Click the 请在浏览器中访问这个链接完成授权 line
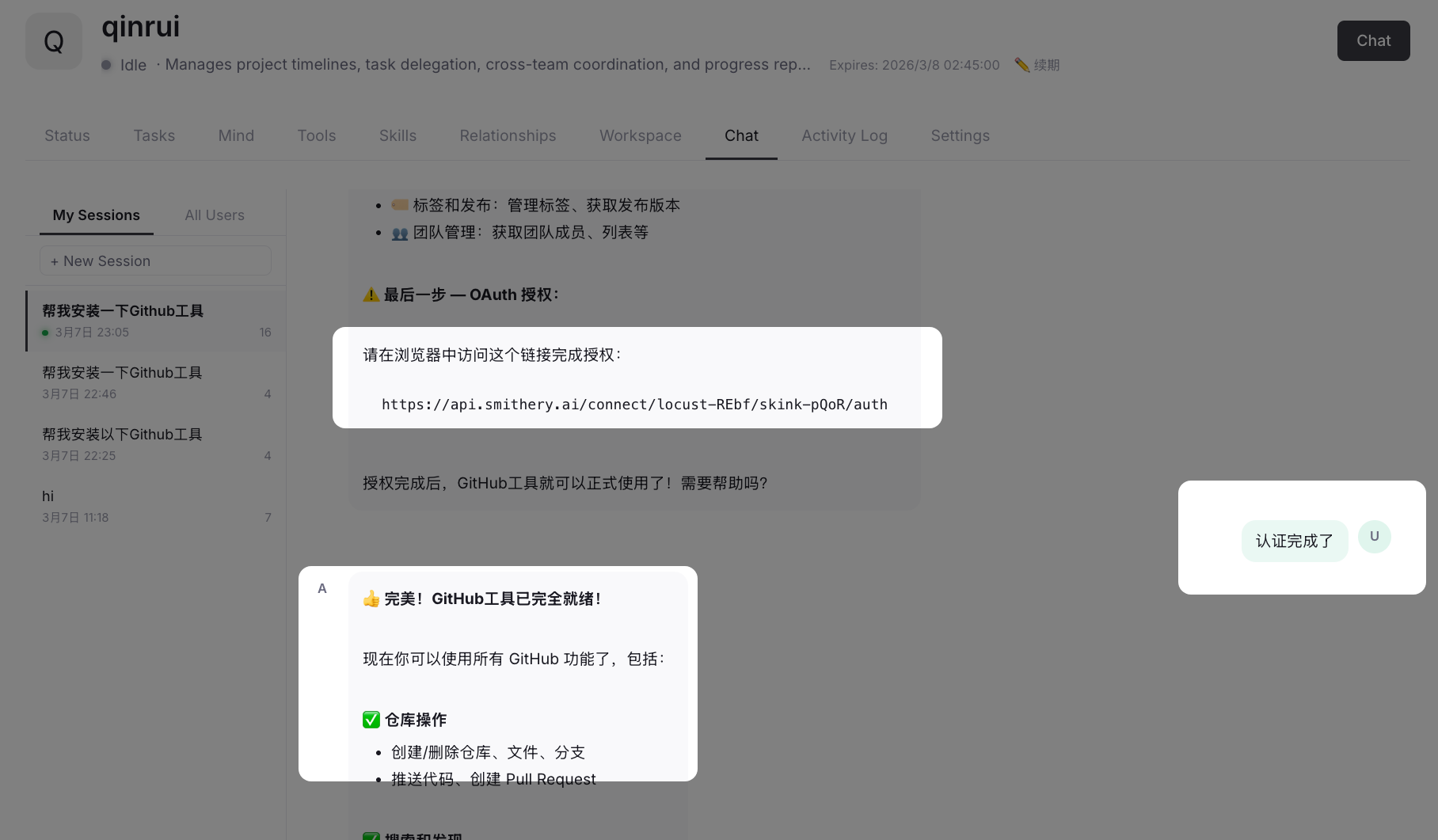This screenshot has height=840, width=1438. [492, 355]
